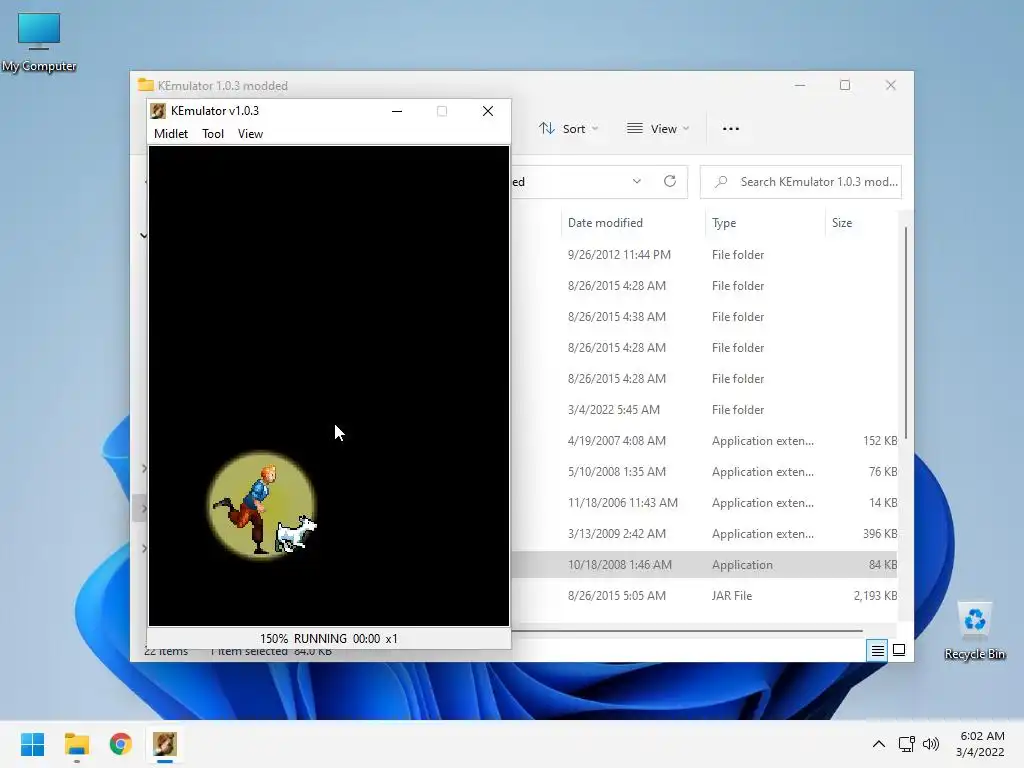Select the 2,193 KB JAR File row
This screenshot has height=768, width=1024.
tap(704, 596)
